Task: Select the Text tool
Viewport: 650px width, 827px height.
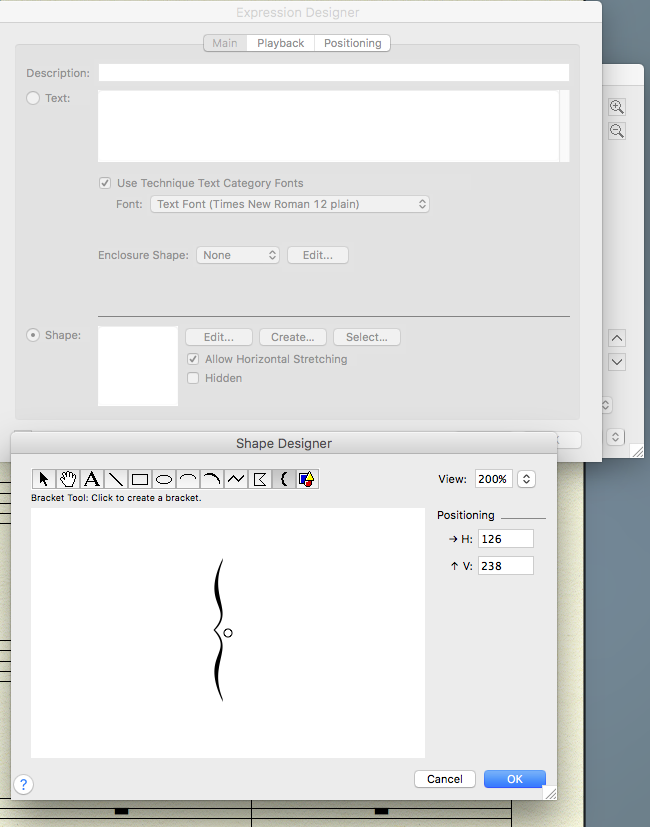Action: [92, 479]
